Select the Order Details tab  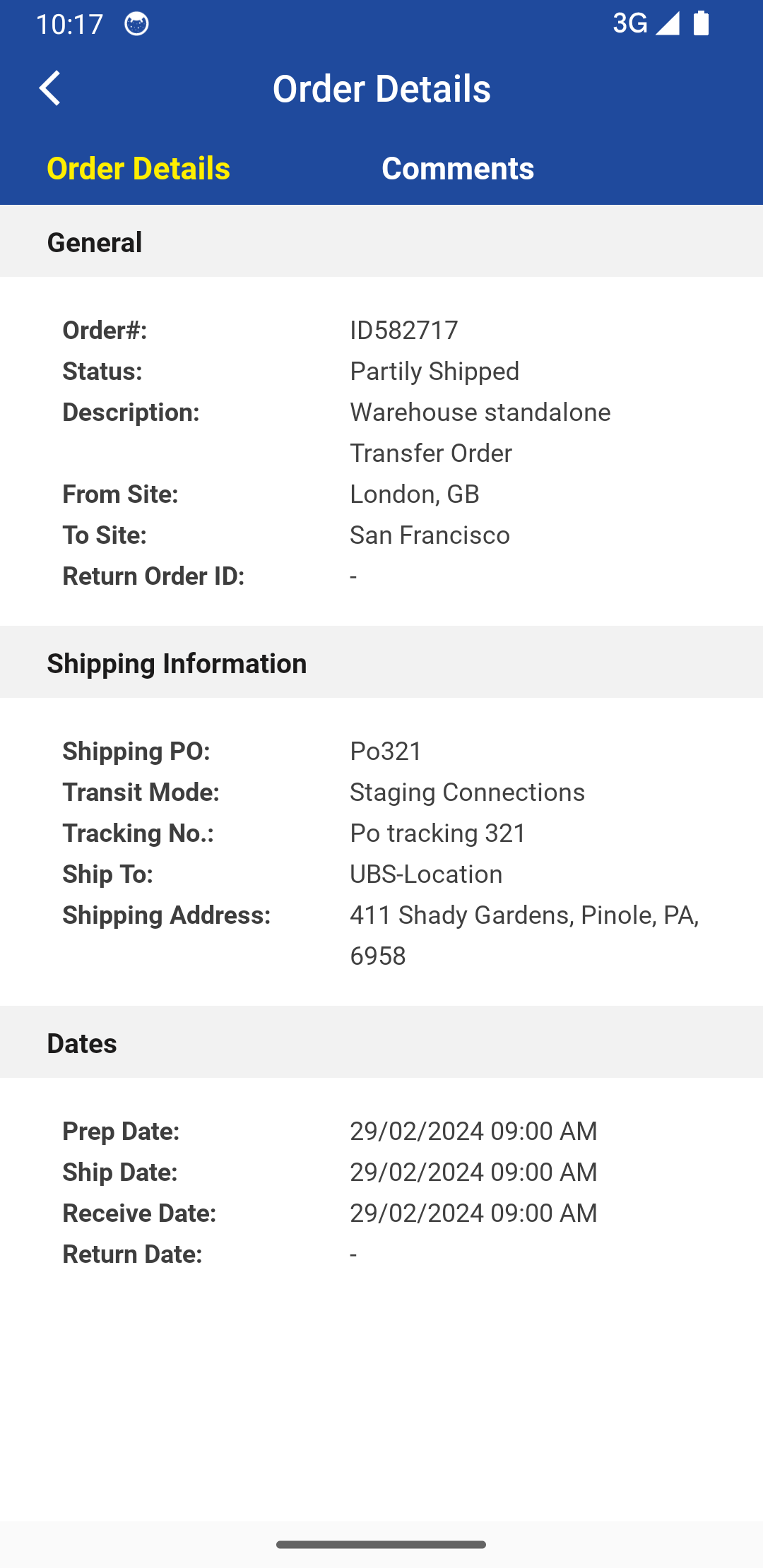click(138, 168)
